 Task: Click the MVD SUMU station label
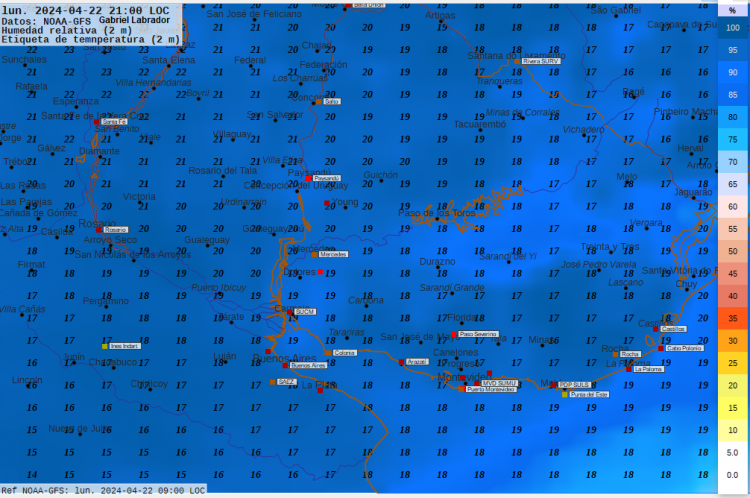click(499, 382)
